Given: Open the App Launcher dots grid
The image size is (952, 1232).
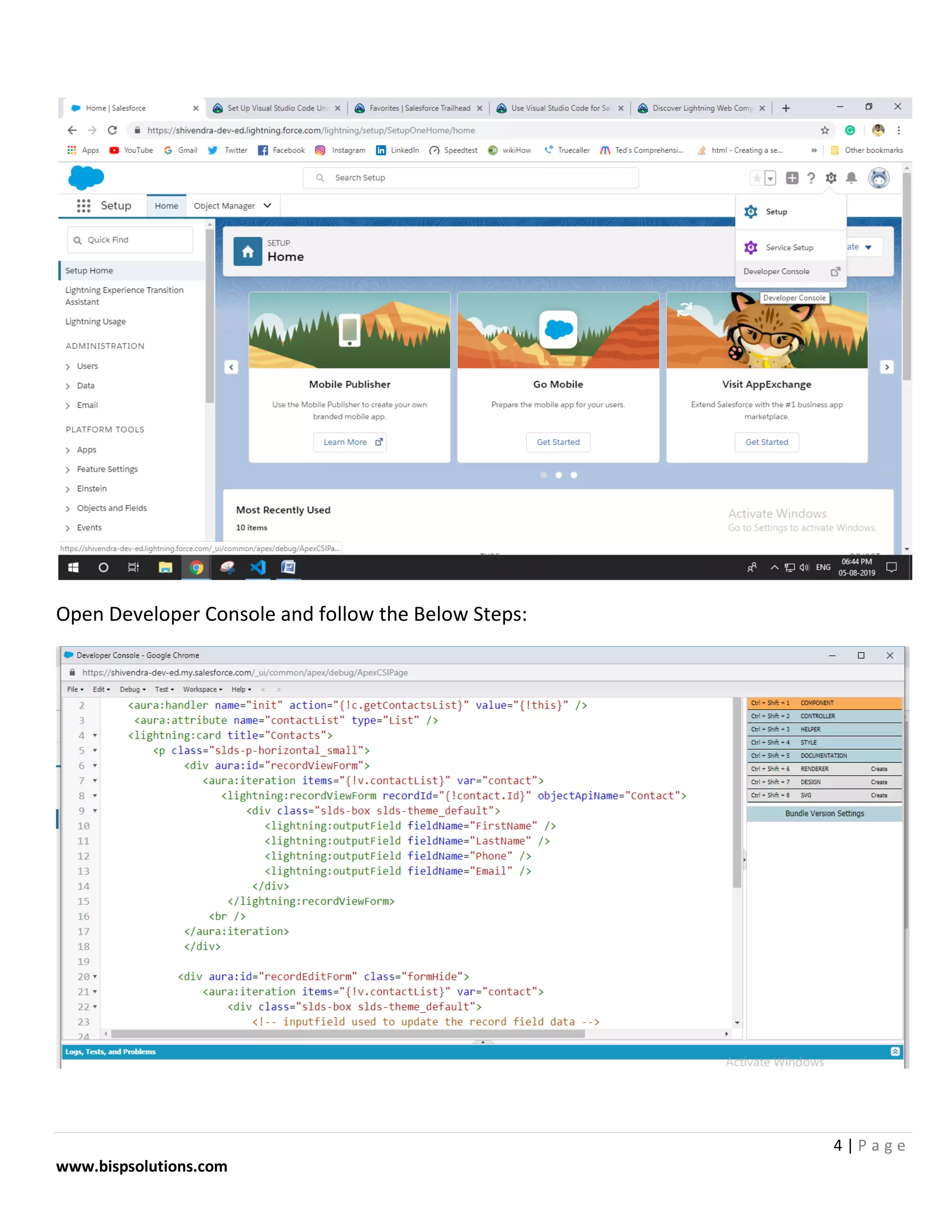Looking at the screenshot, I should point(84,206).
